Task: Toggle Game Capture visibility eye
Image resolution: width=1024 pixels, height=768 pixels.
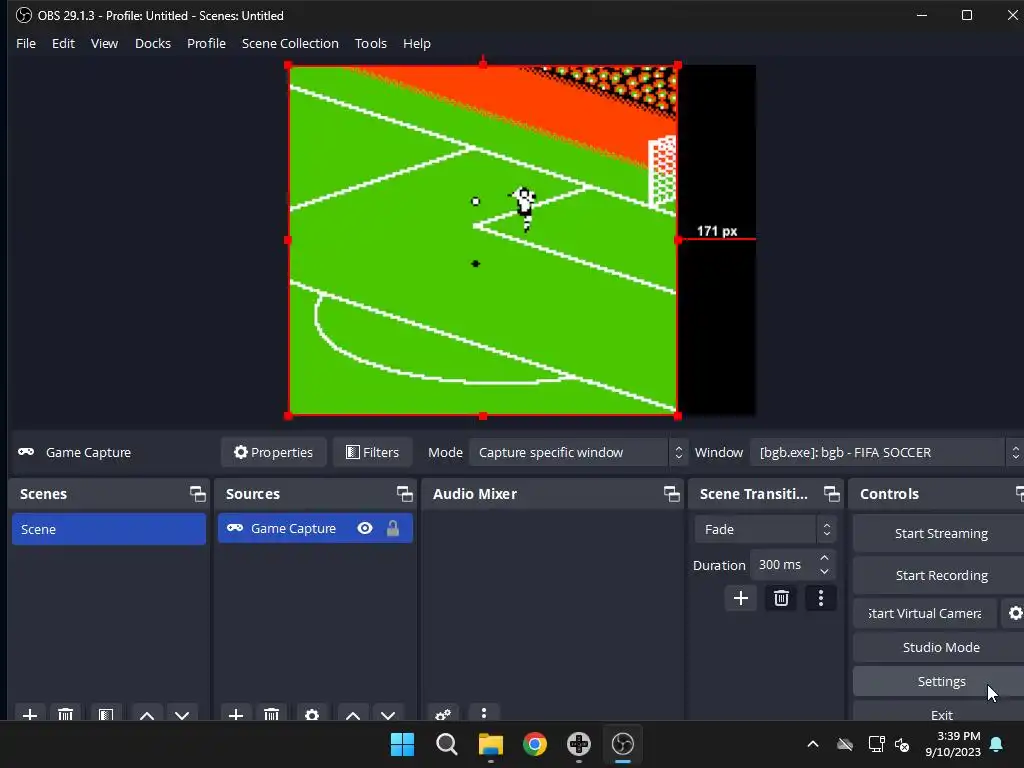Action: [365, 528]
